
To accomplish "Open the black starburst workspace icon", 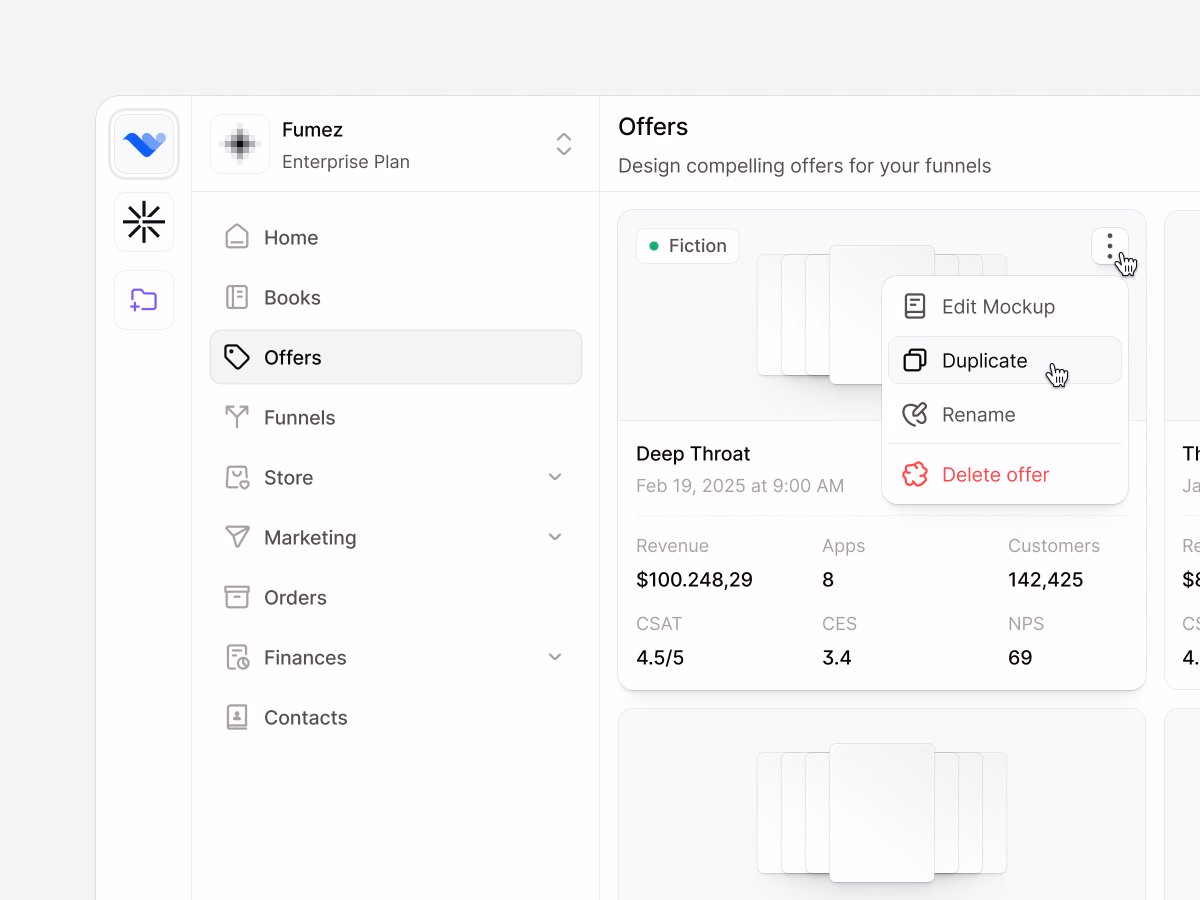I will (x=144, y=222).
